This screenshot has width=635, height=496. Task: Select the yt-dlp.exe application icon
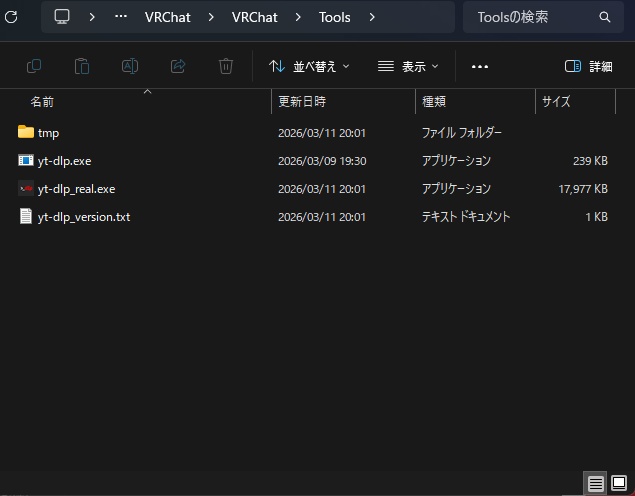point(26,160)
